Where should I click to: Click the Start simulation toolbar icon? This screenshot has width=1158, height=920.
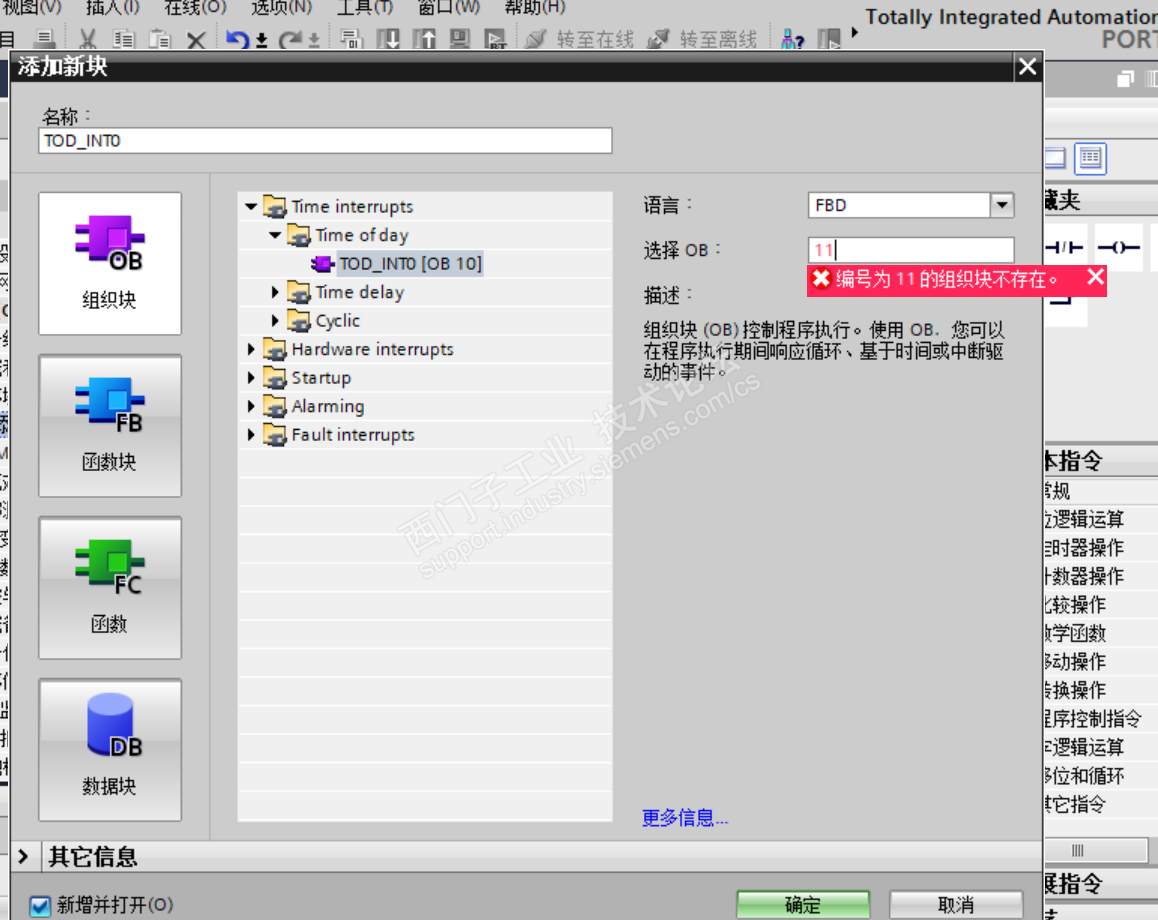pyautogui.click(x=459, y=38)
